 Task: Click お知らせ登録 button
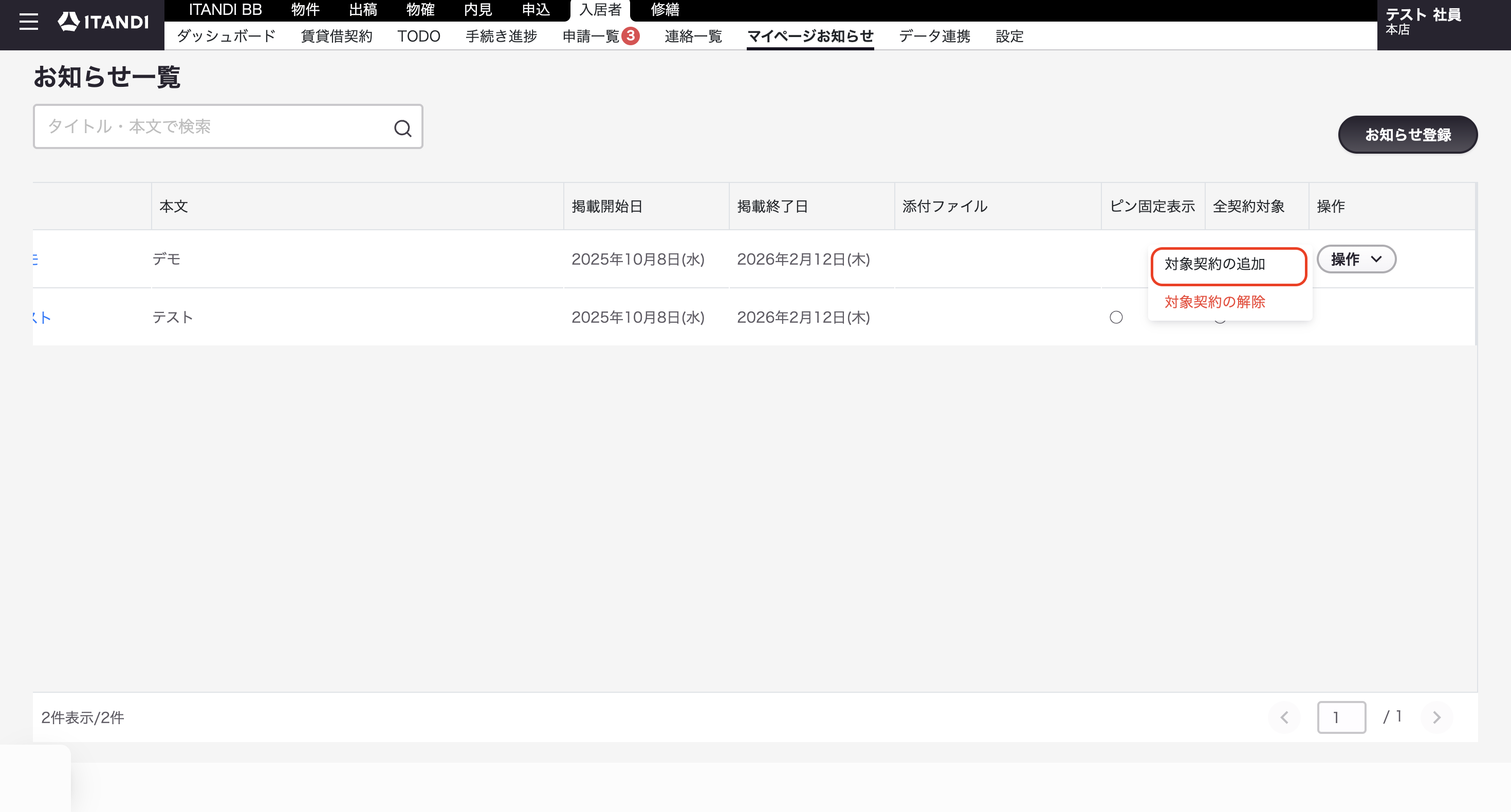coord(1408,134)
